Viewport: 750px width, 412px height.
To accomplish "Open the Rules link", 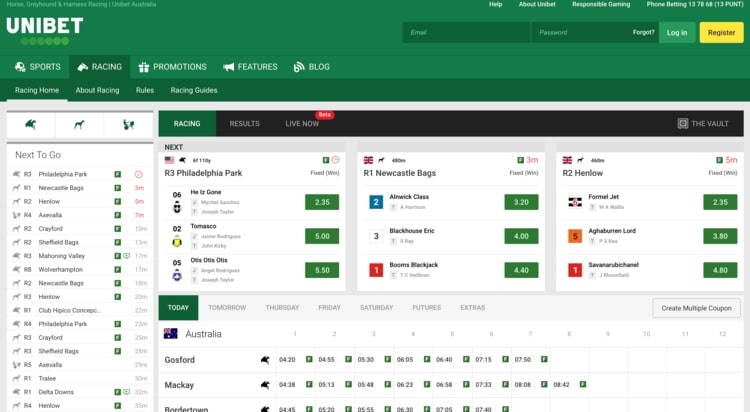I will 144,90.
